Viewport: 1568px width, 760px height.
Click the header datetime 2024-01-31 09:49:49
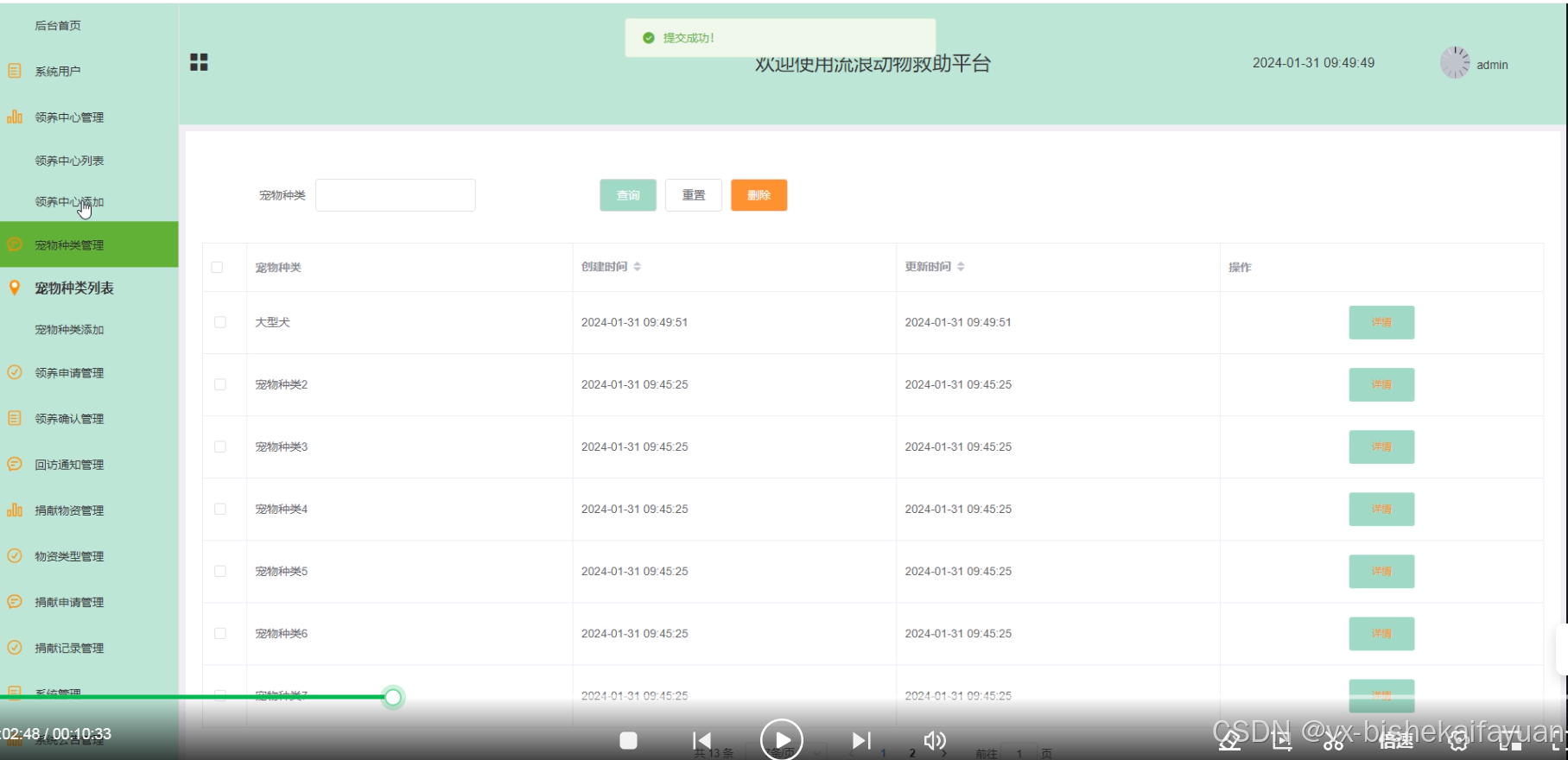[x=1313, y=63]
